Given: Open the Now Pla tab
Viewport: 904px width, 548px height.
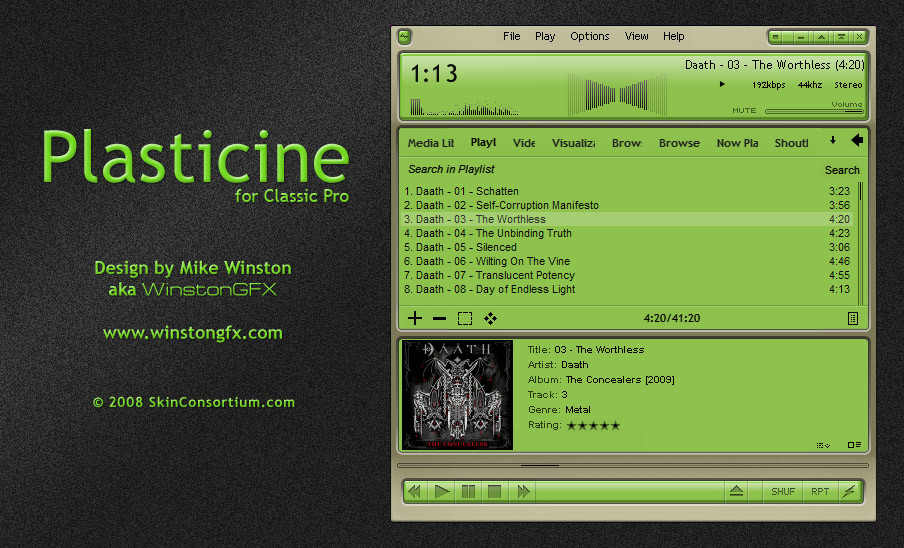Looking at the screenshot, I should pos(737,143).
